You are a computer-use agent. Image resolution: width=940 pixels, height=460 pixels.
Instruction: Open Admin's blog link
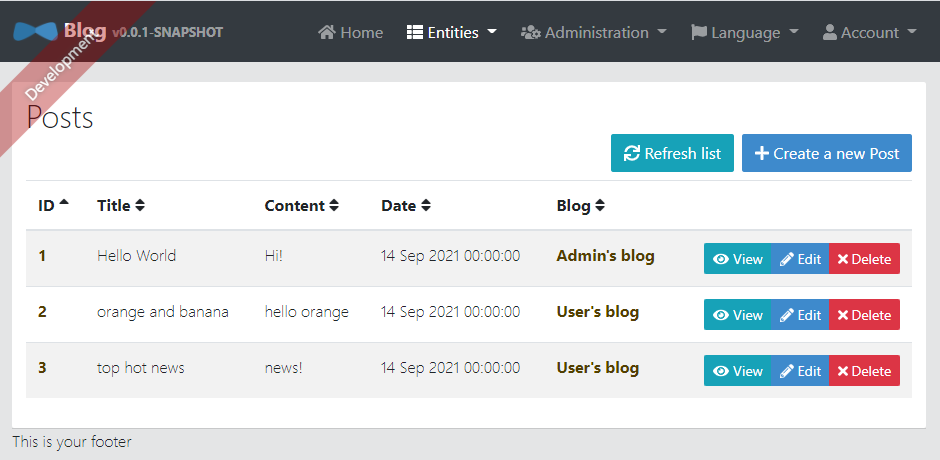coord(605,256)
